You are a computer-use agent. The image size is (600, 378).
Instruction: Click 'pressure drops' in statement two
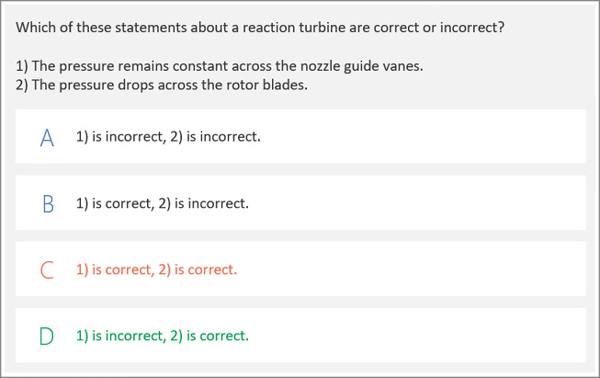click(x=106, y=85)
